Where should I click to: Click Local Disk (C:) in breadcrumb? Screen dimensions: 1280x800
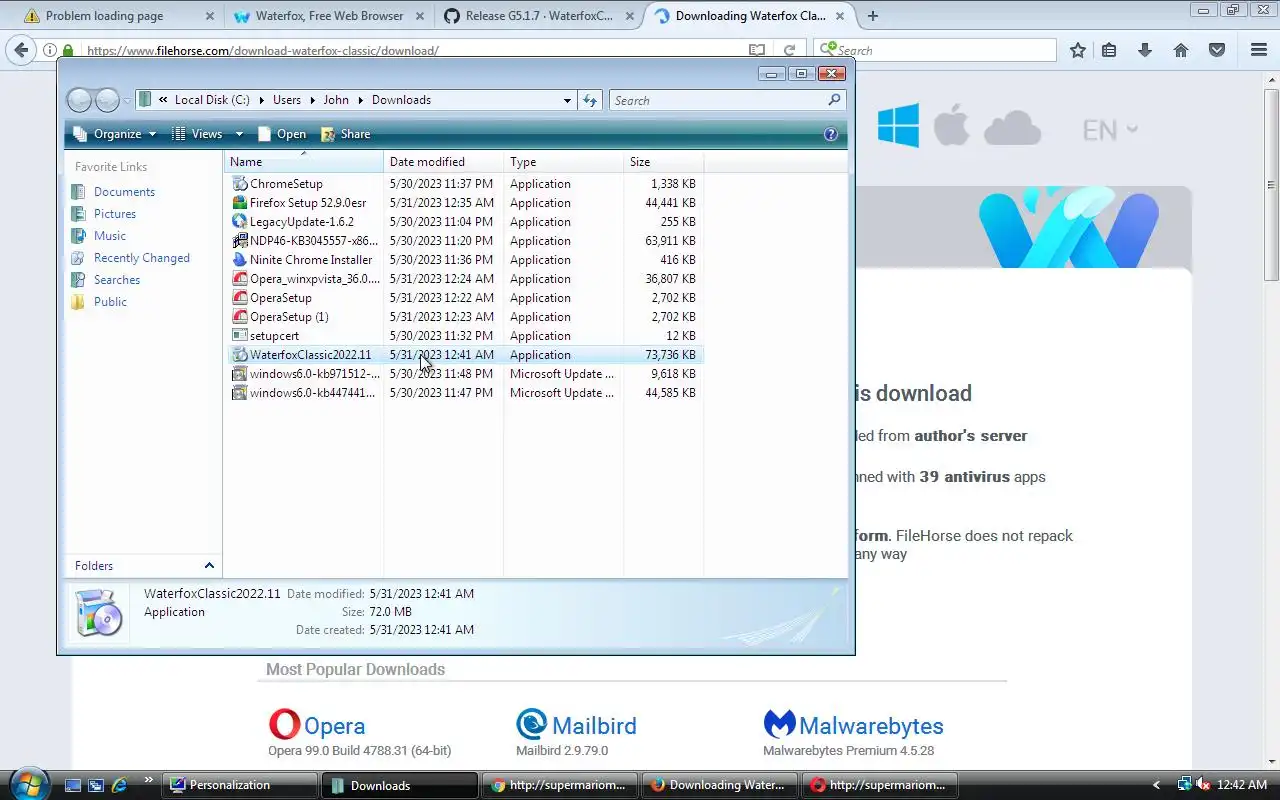click(212, 100)
